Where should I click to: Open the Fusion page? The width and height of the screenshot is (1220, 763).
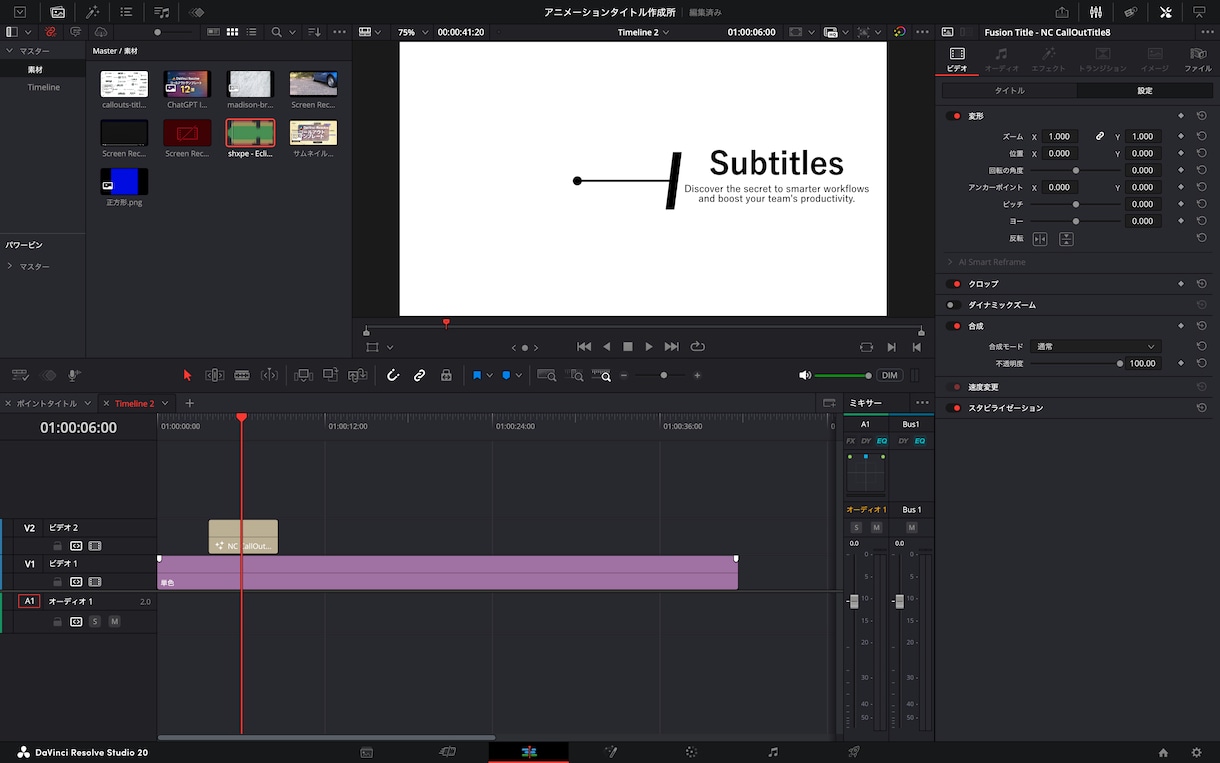pos(610,752)
